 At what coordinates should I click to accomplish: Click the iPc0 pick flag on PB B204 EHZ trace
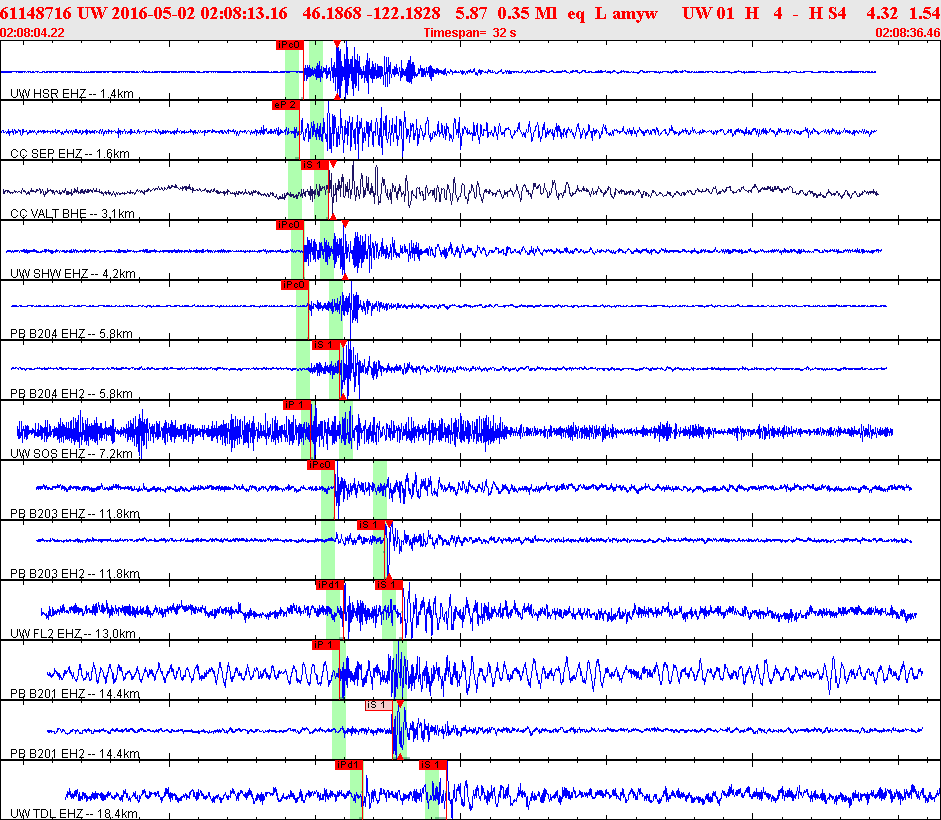294,285
